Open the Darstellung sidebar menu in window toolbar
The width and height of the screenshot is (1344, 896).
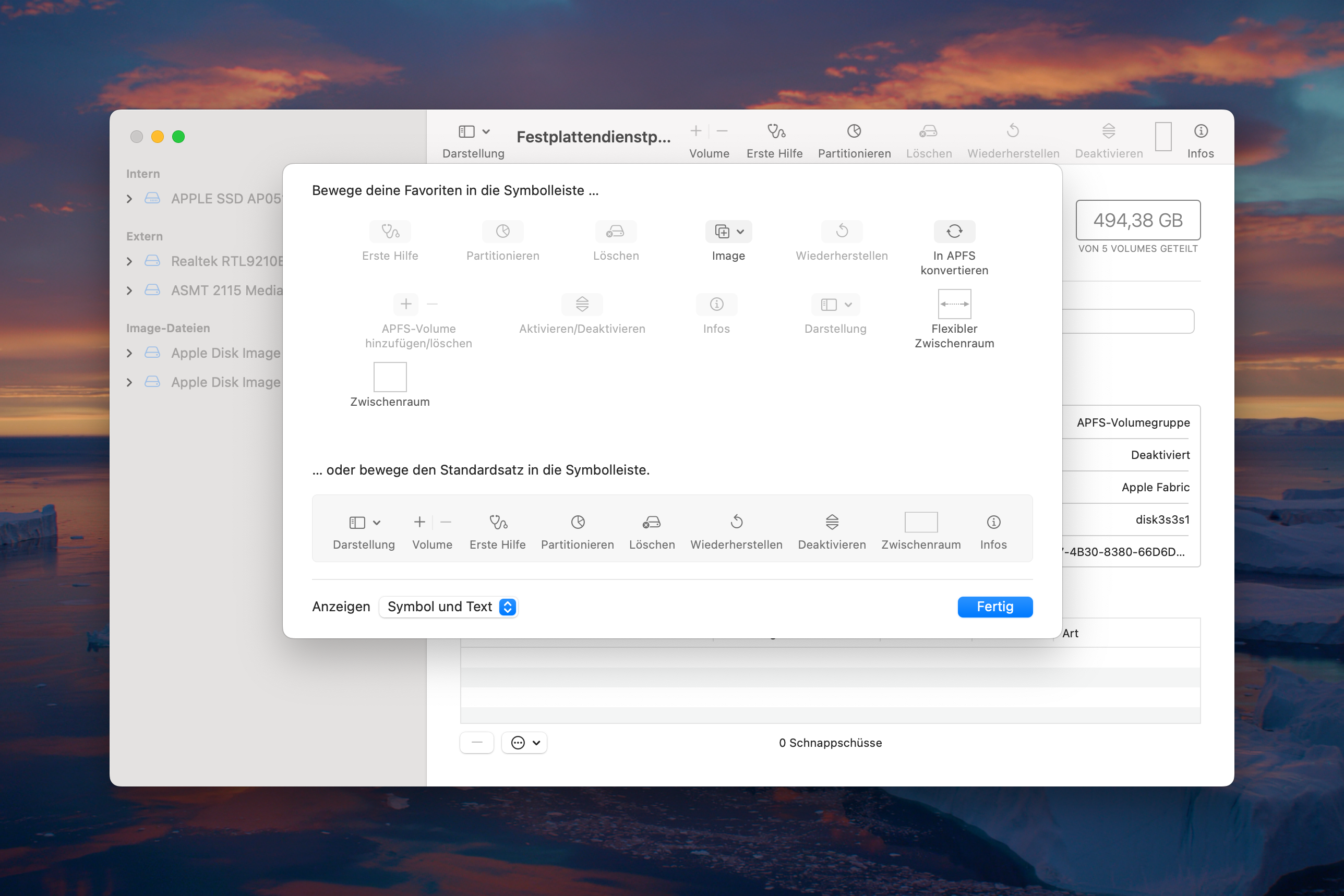474,131
